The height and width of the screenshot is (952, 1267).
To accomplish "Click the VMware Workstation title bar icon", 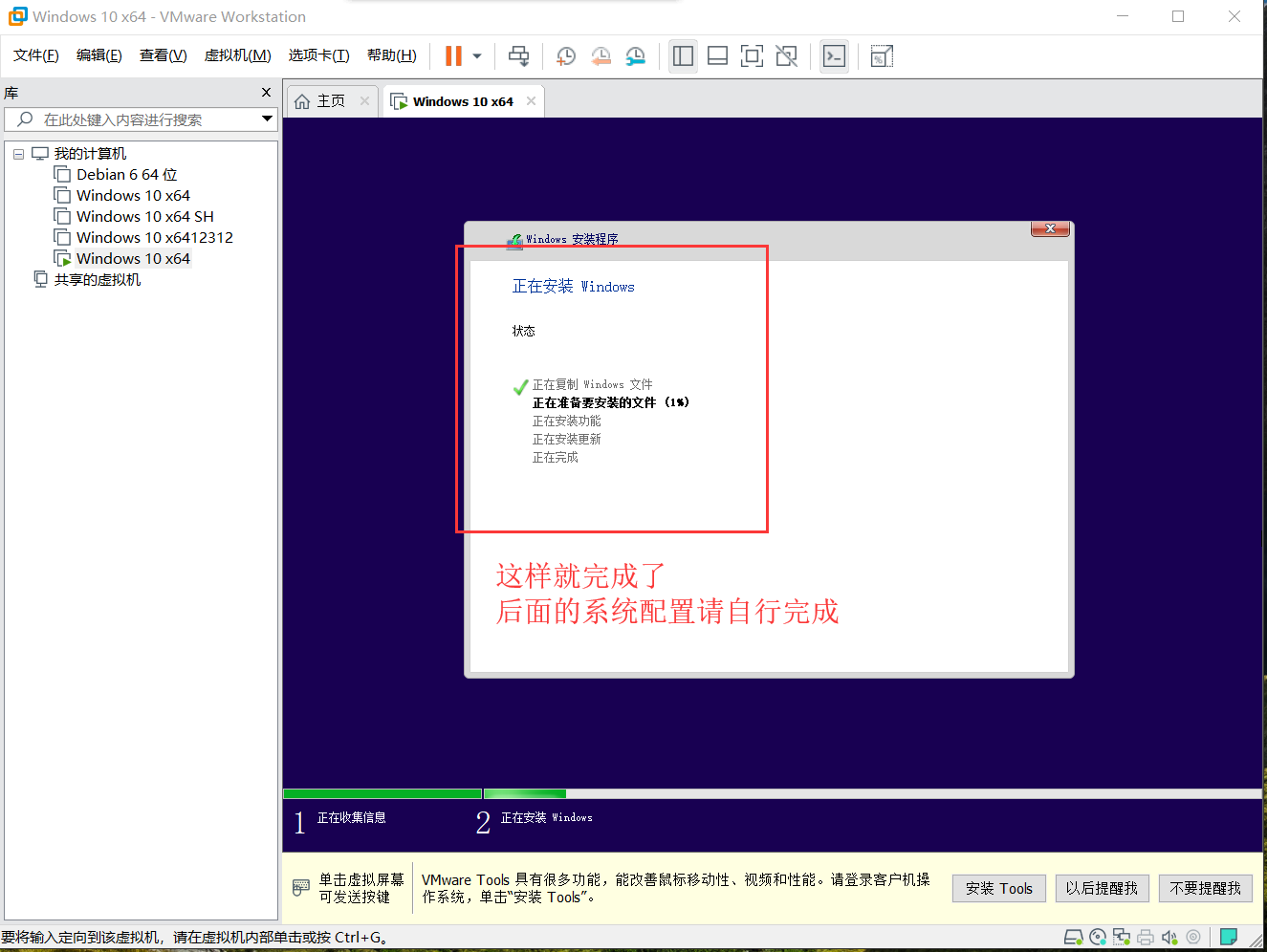I will click(17, 16).
